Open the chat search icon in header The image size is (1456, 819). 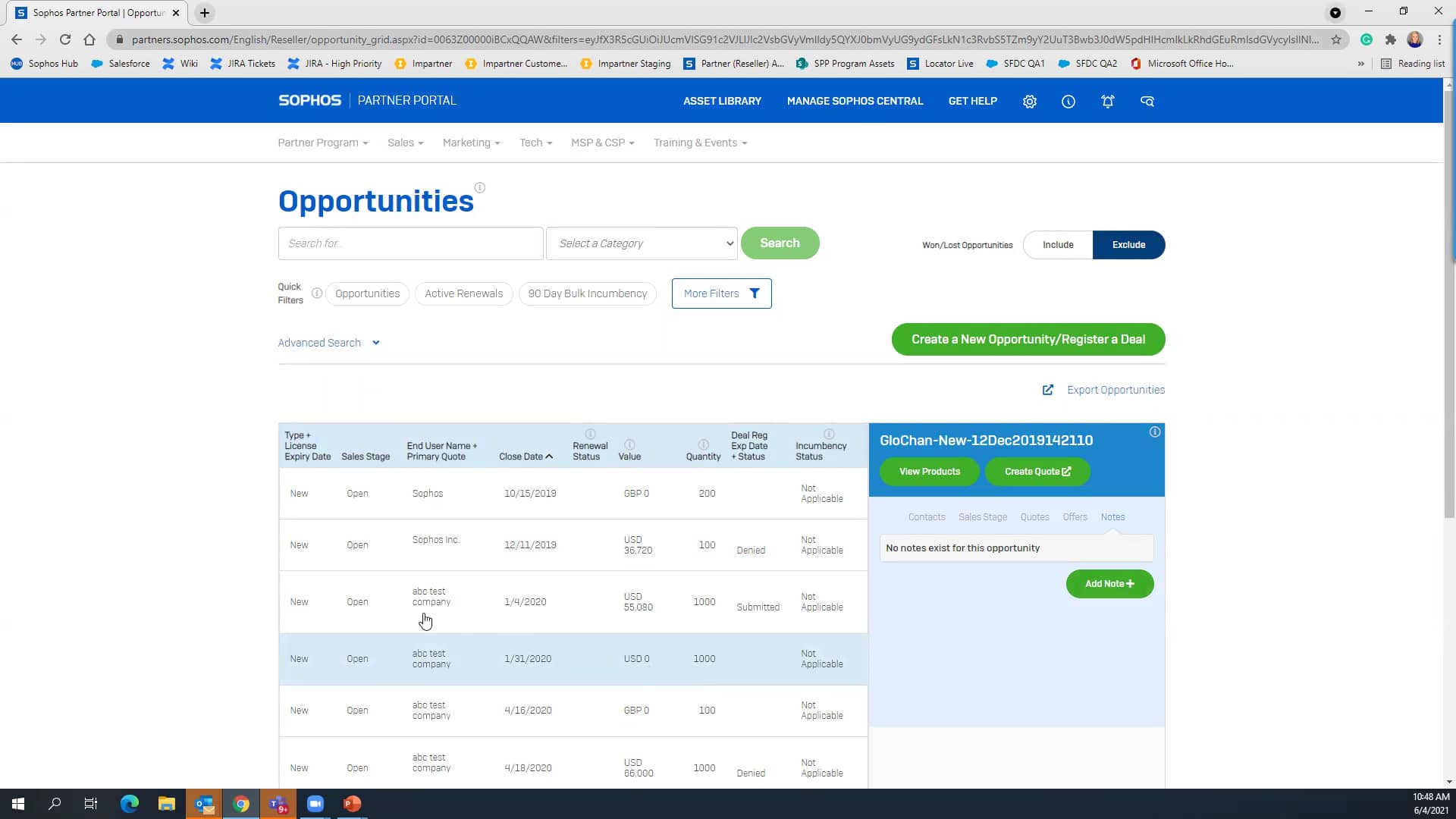pyautogui.click(x=1147, y=102)
